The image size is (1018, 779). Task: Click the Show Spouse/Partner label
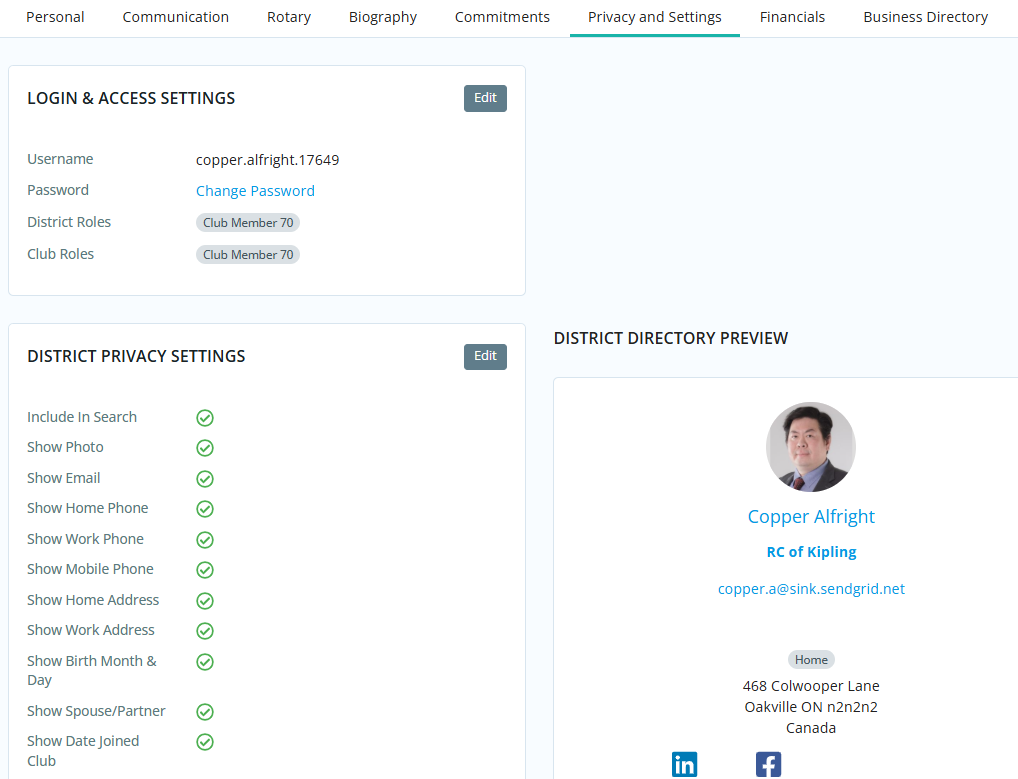pyautogui.click(x=96, y=711)
